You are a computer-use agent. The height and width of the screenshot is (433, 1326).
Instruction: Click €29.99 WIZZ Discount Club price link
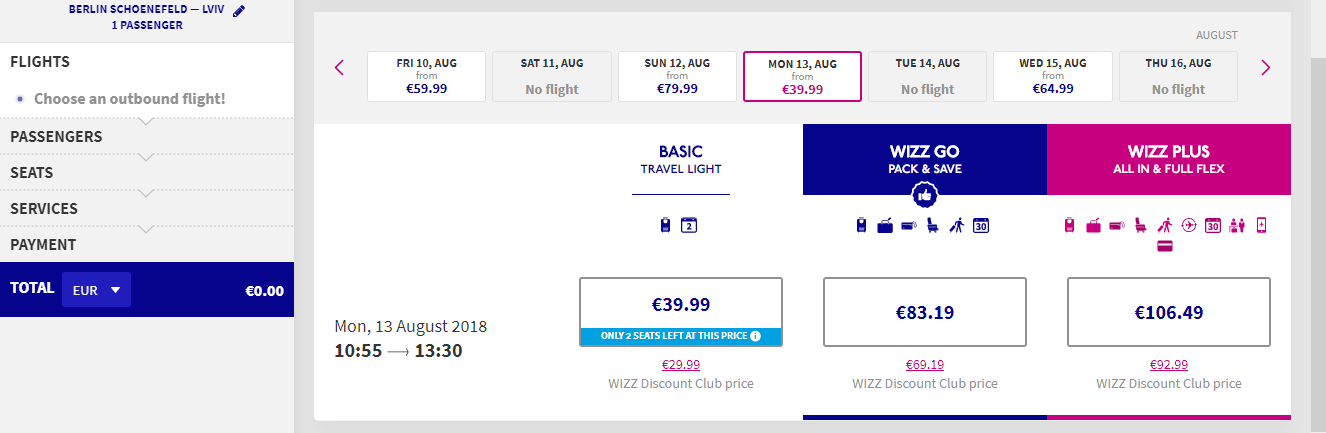click(680, 365)
